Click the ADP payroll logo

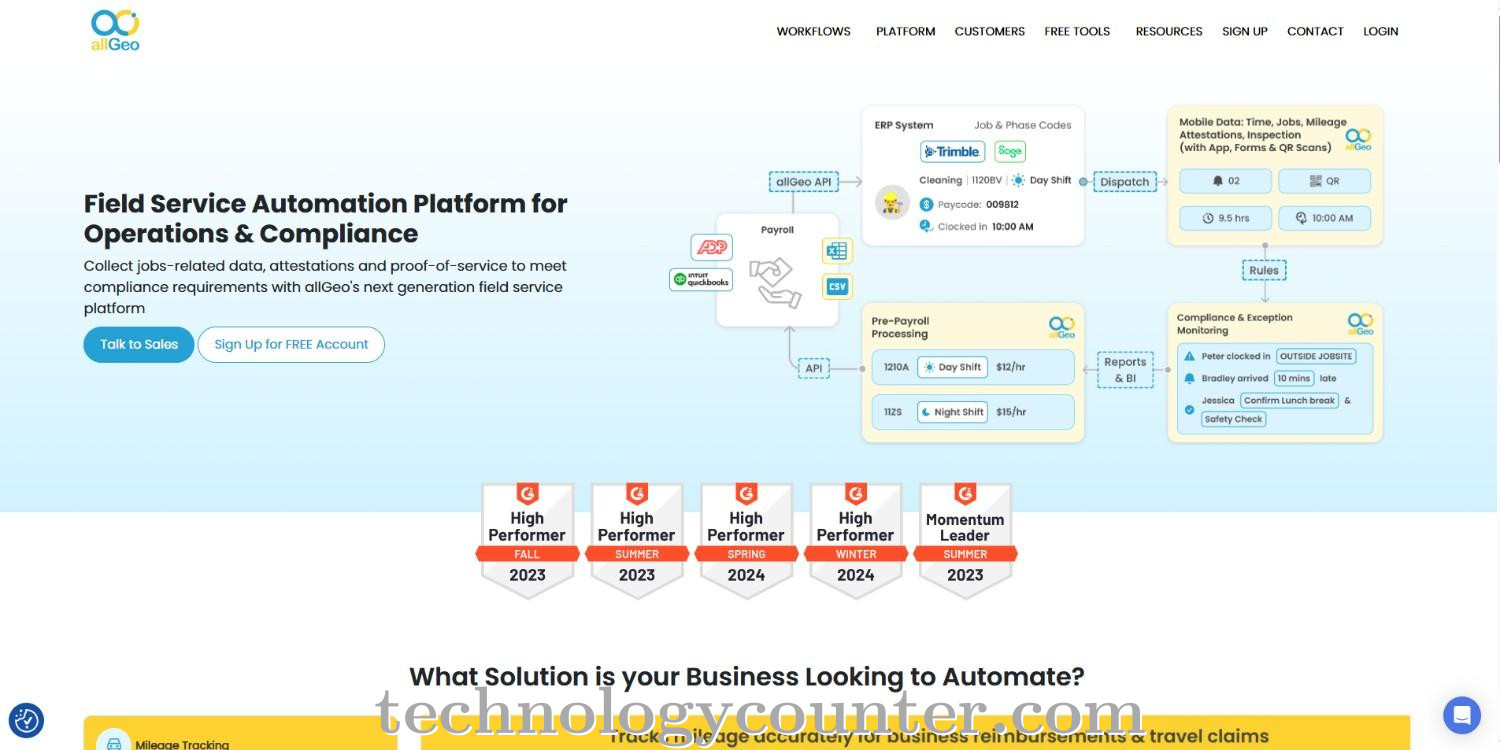click(712, 247)
